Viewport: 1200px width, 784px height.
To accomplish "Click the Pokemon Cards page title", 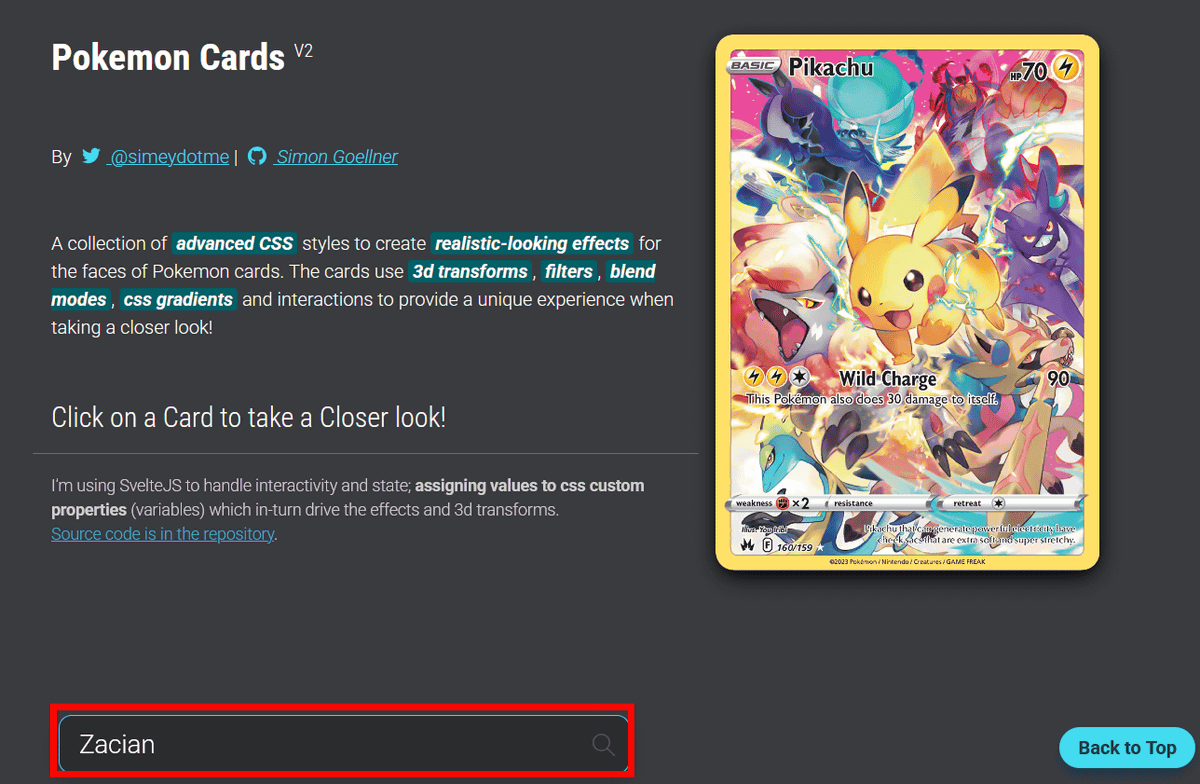I will tap(168, 58).
